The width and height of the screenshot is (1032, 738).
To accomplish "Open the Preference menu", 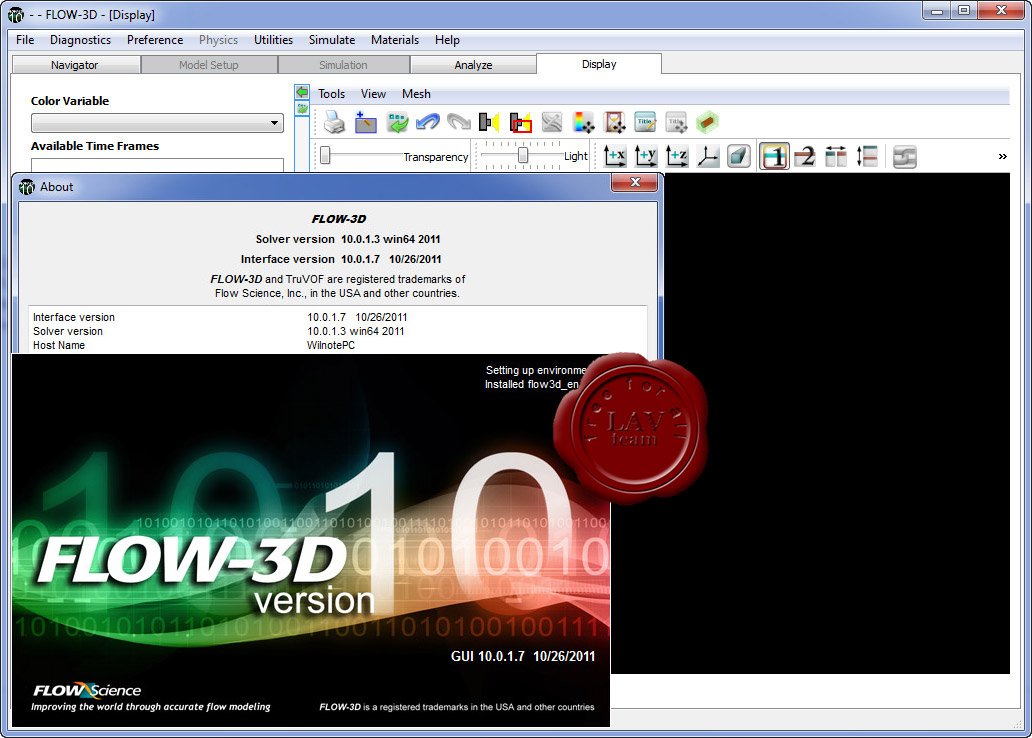I will (x=155, y=40).
